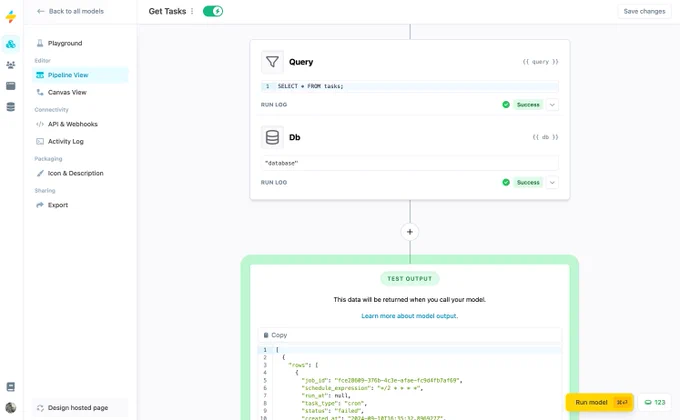Click the Query step title

click(x=301, y=62)
